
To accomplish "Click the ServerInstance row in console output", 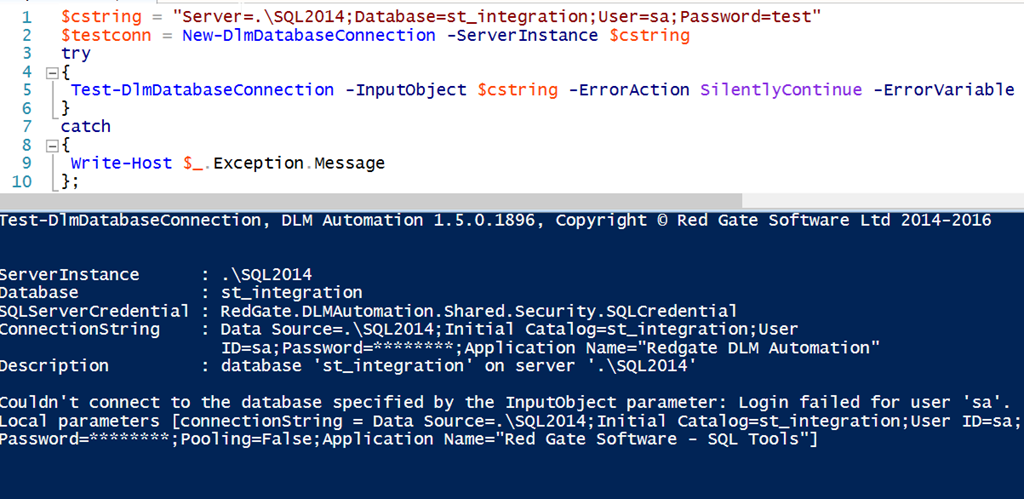I will pos(180,275).
